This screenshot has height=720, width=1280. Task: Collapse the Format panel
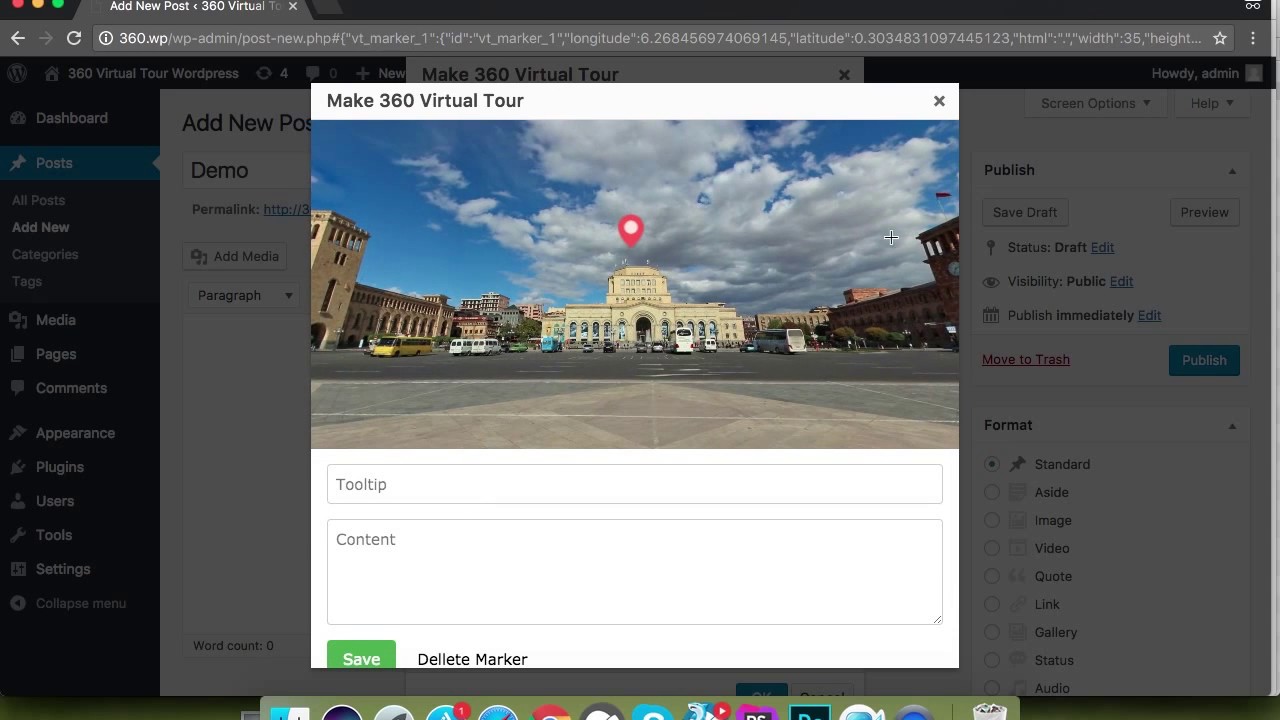[1232, 426]
